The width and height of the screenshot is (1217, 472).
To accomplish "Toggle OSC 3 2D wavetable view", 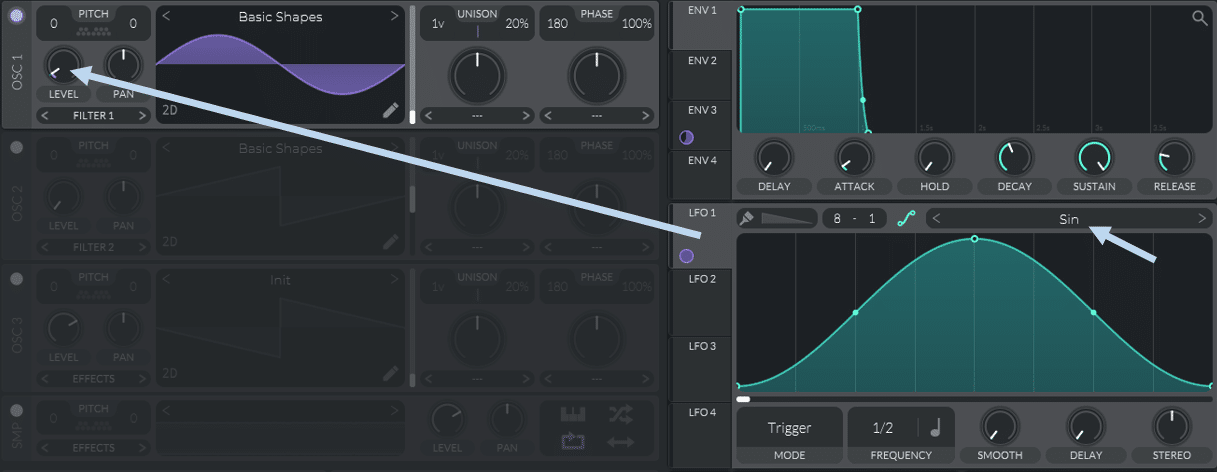I will tap(170, 374).
